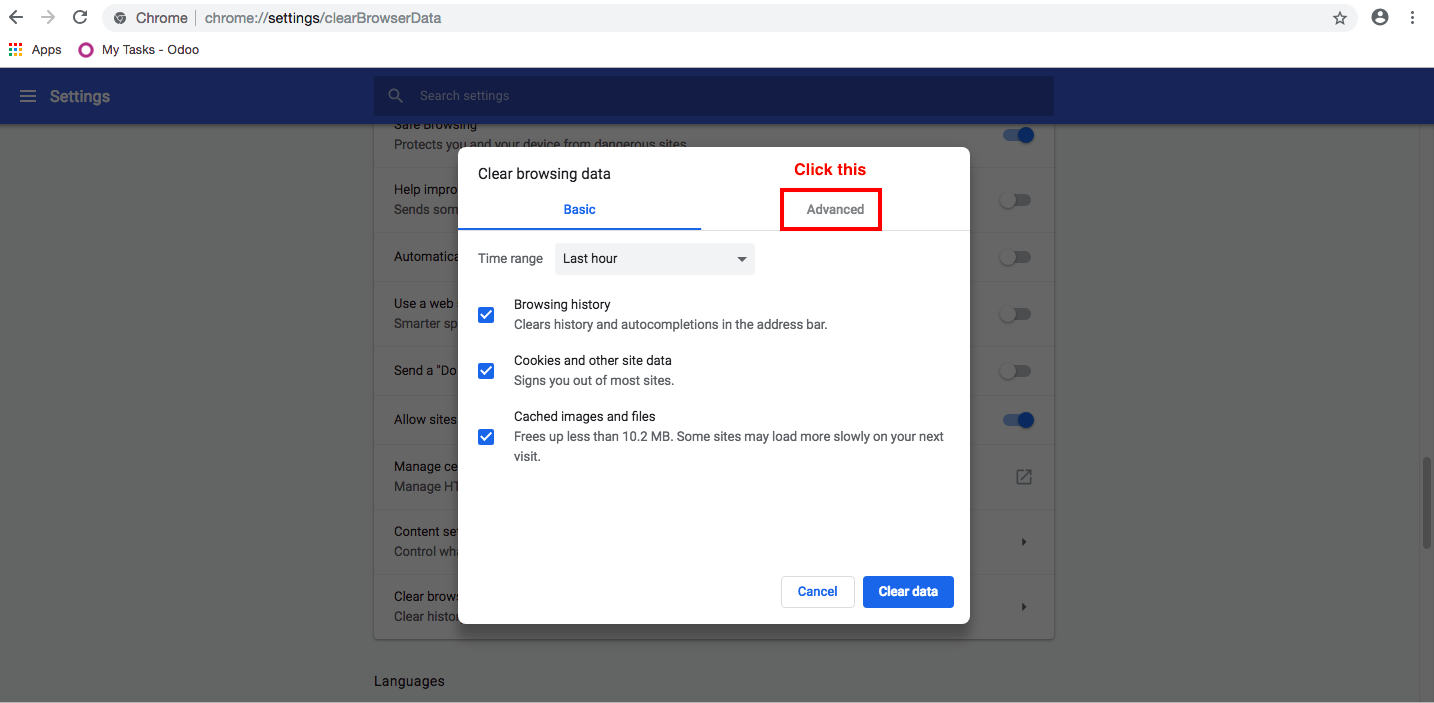
Task: Click 'Signs you out of most sites.' text
Action: coord(594,380)
